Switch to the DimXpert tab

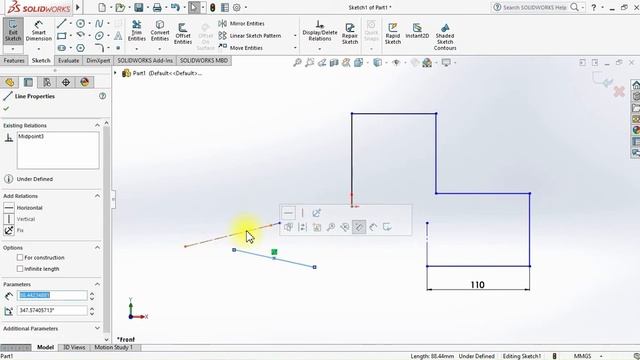click(98, 60)
